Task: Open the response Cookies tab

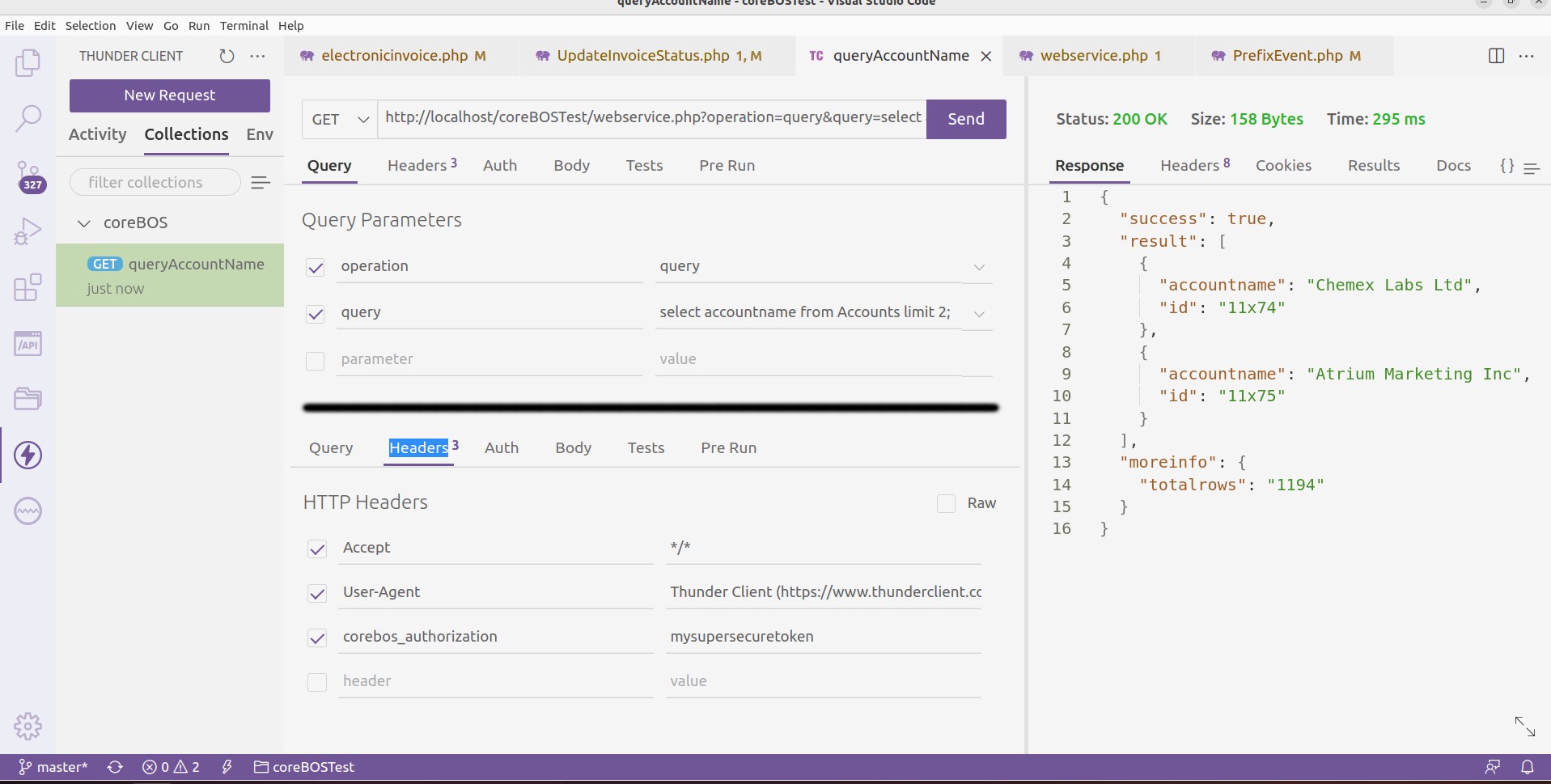Action: (x=1283, y=165)
